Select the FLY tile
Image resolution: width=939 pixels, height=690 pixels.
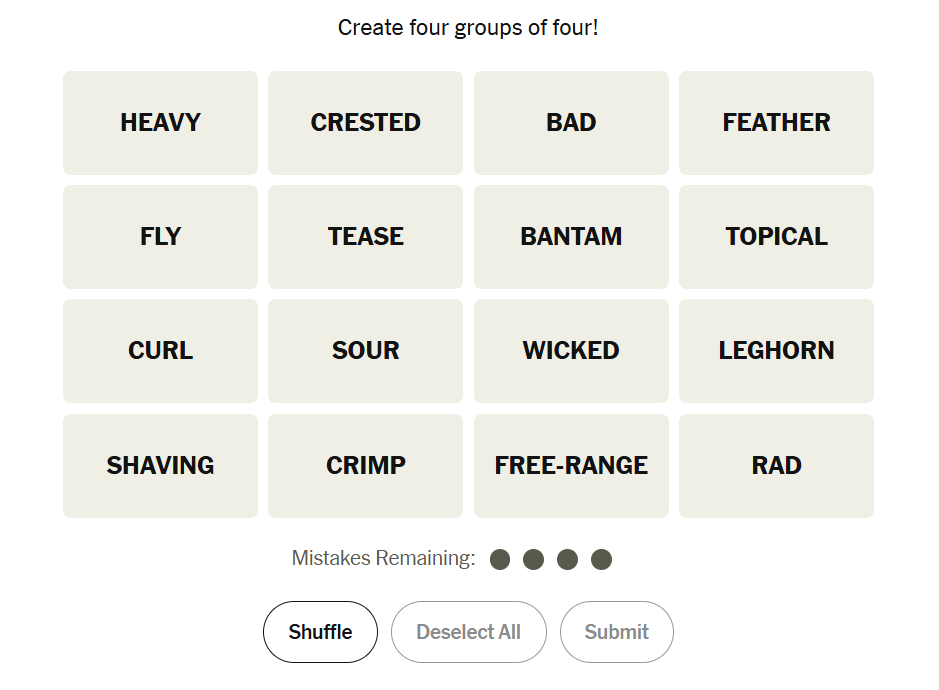coord(160,237)
